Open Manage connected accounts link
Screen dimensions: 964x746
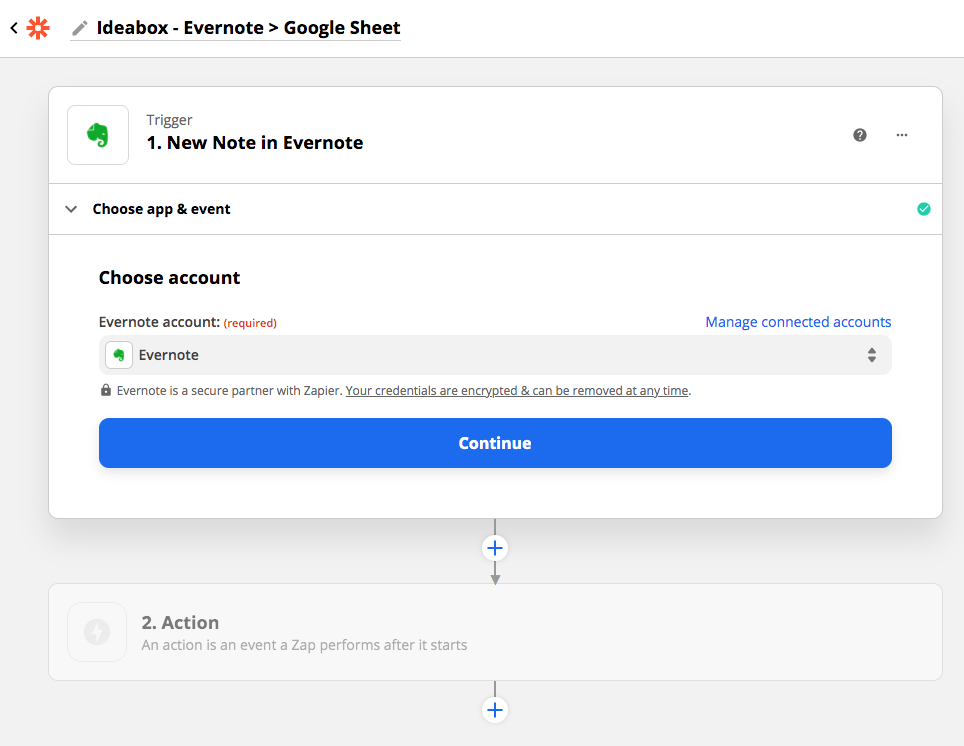[798, 322]
